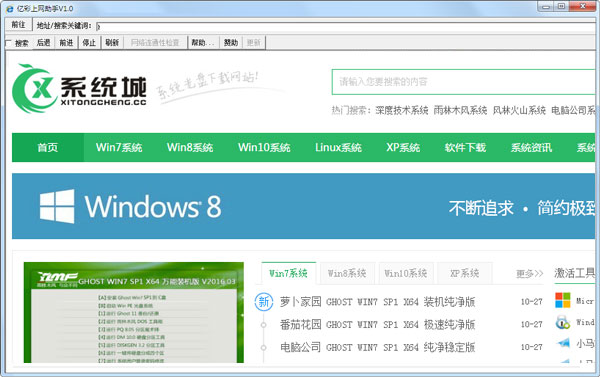
Task: Open 番茄花园 GHOST WIN7 SP1 X64 极速纯净版
Action: tap(377, 325)
